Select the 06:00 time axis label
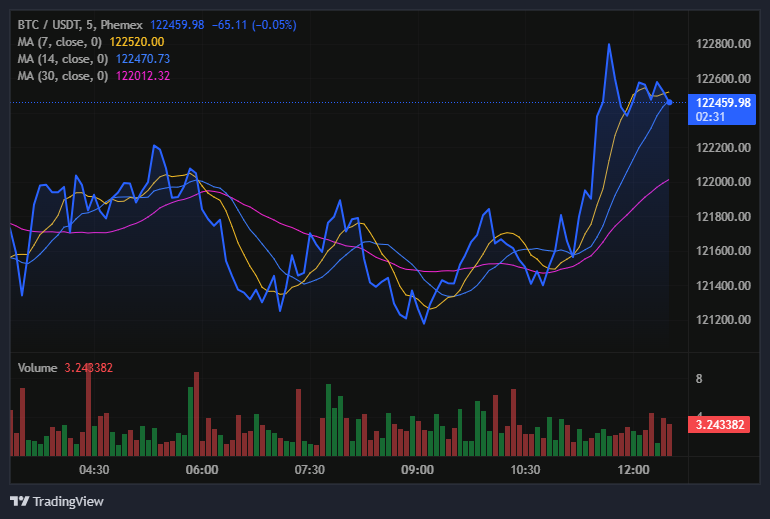 (201, 469)
